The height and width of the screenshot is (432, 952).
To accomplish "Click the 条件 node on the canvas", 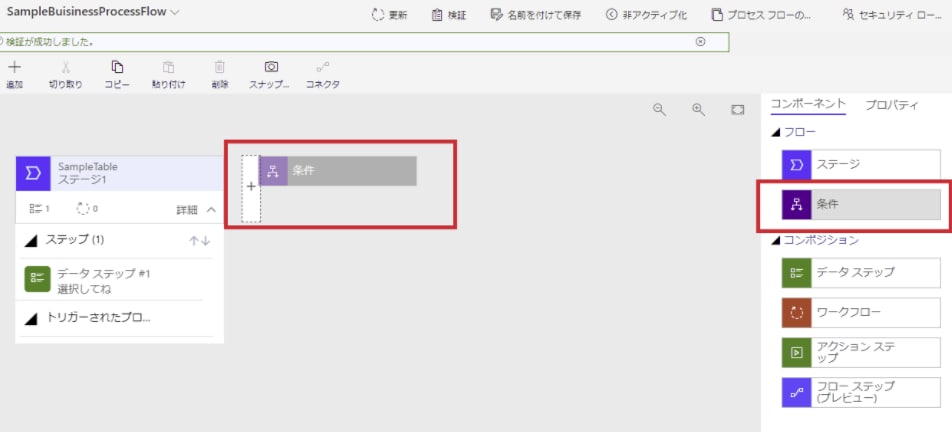I will coord(338,170).
